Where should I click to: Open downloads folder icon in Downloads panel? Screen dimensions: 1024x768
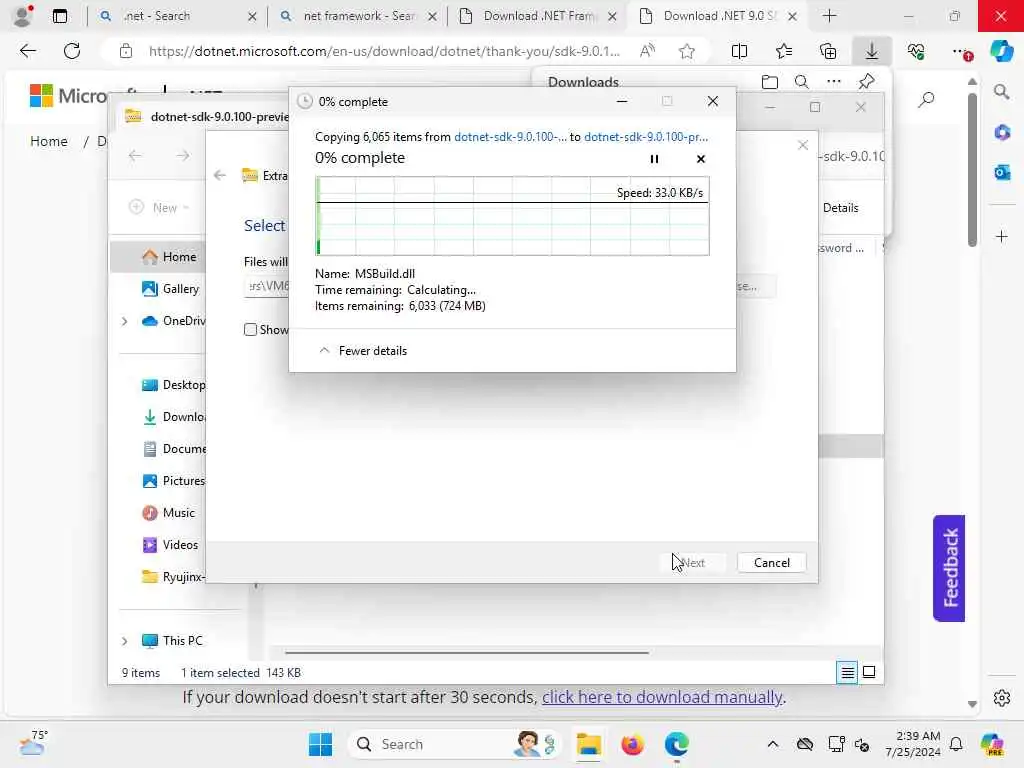[x=770, y=82]
